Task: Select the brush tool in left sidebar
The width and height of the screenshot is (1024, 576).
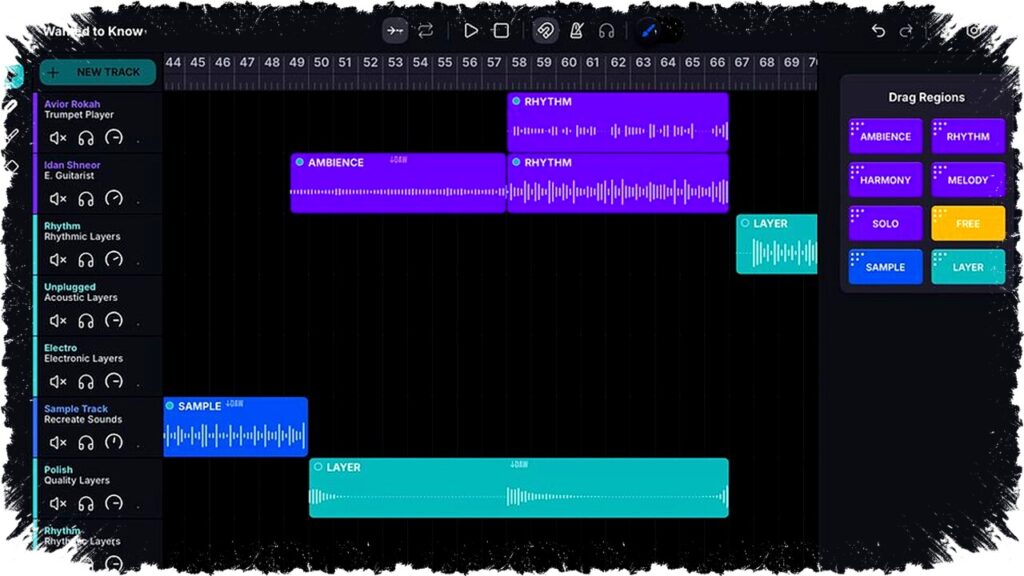Action: pos(12,136)
